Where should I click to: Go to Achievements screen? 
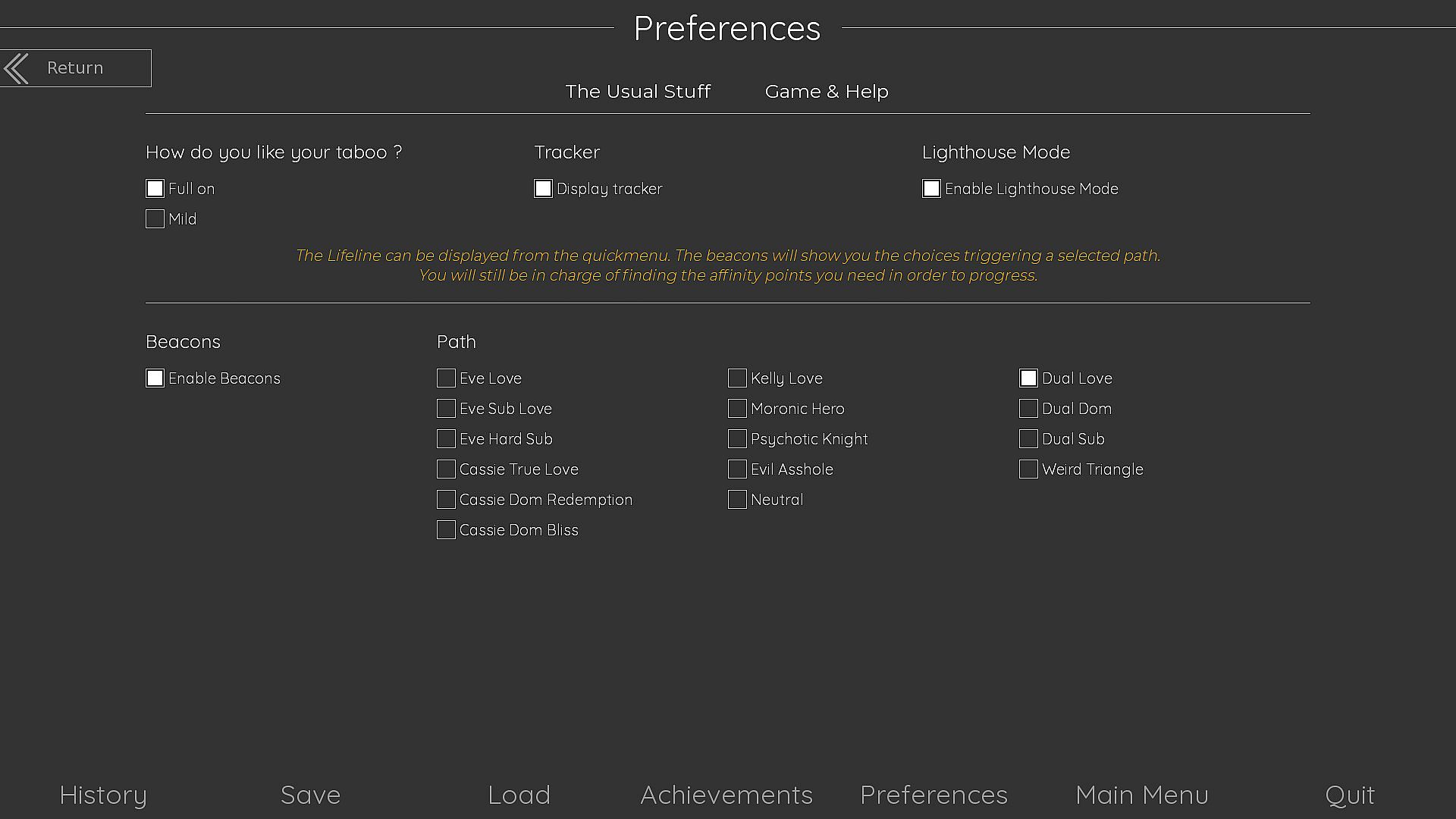pos(726,795)
